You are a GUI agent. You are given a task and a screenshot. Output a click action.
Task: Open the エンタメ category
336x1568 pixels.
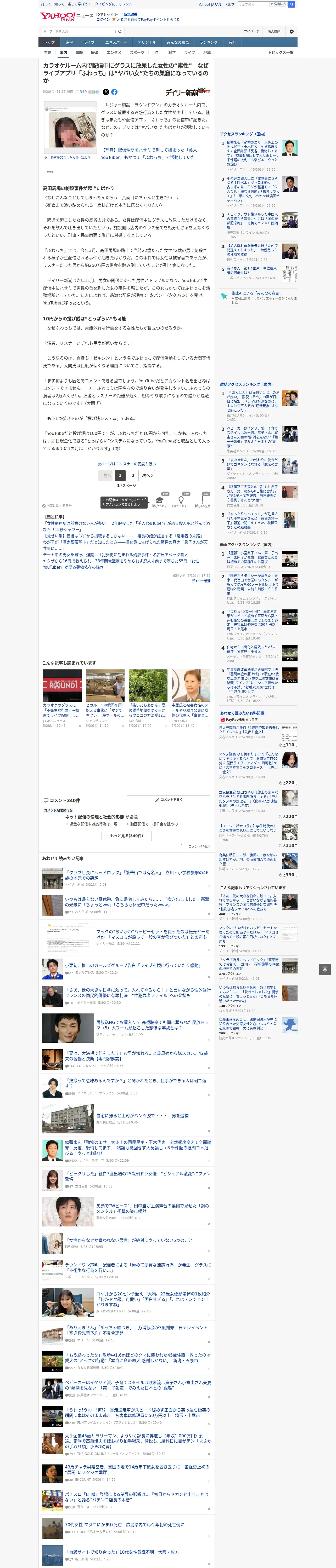coord(114,53)
